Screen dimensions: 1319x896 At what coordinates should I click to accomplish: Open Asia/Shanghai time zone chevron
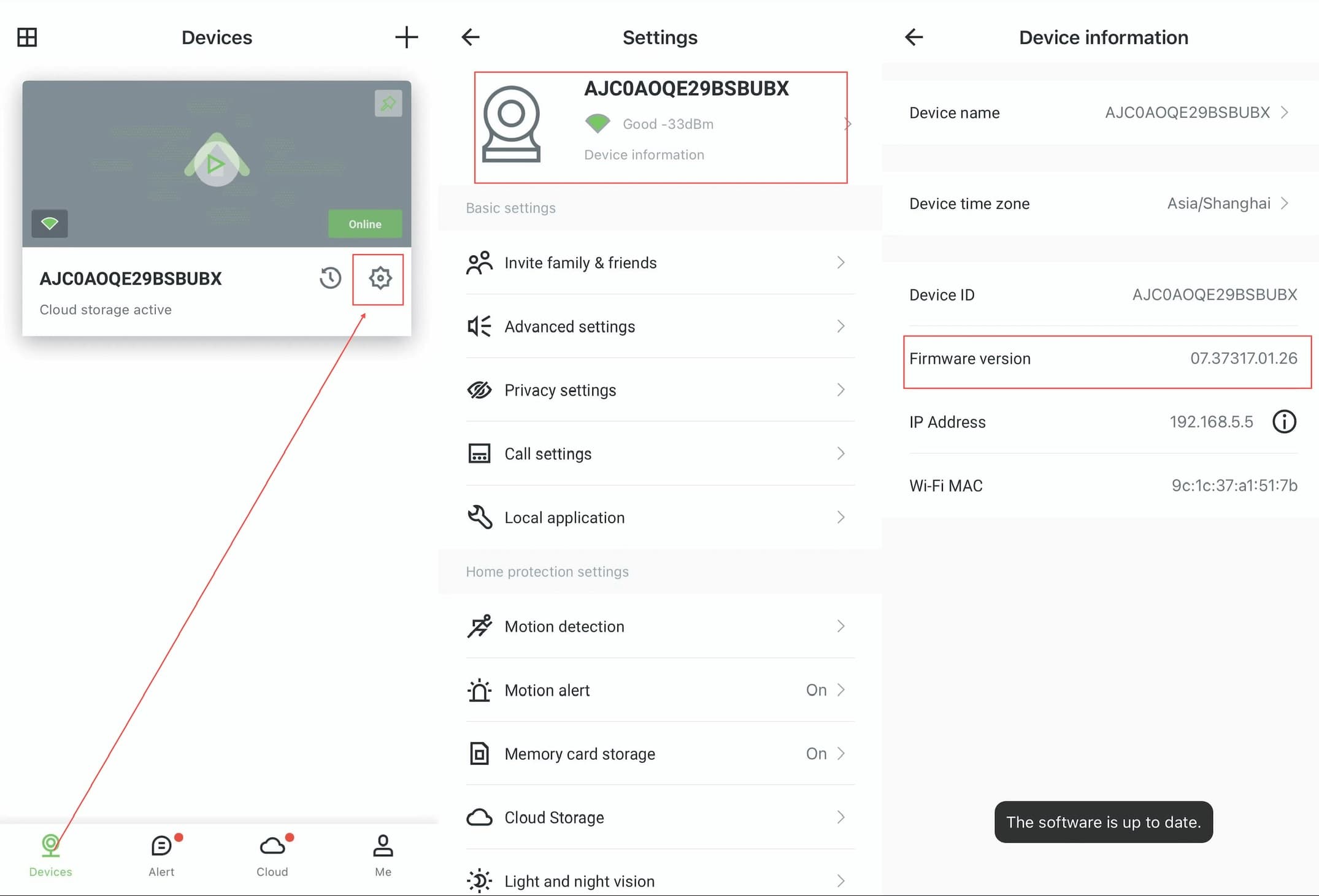pos(1285,204)
